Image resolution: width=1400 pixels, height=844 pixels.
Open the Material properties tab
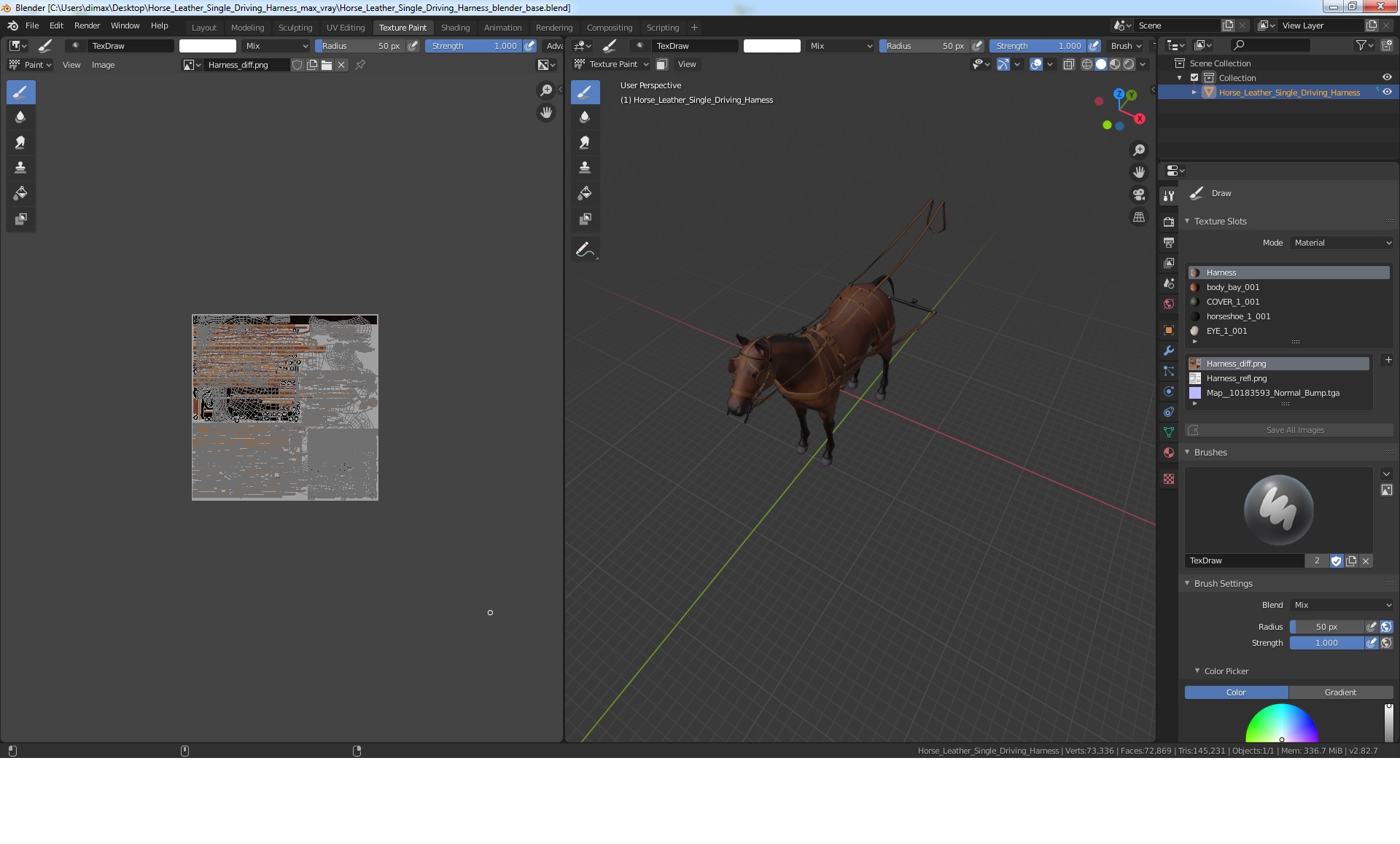pos(1169,453)
